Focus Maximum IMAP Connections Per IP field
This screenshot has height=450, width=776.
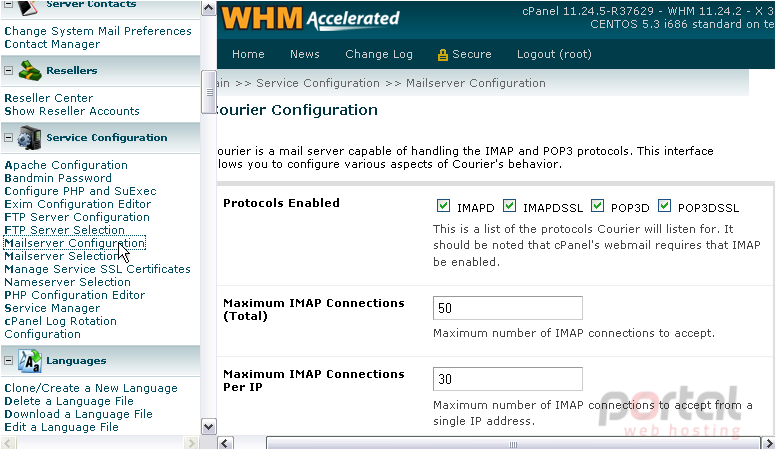(x=508, y=379)
